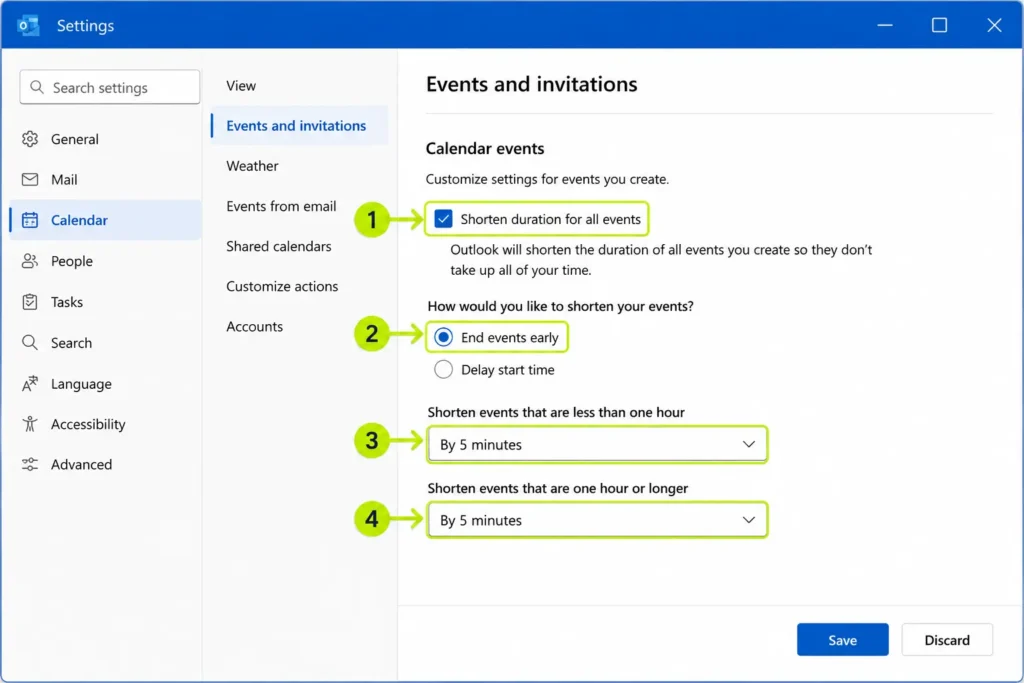Viewport: 1024px width, 683px height.
Task: Go to Shared calendars
Action: pyautogui.click(x=279, y=246)
